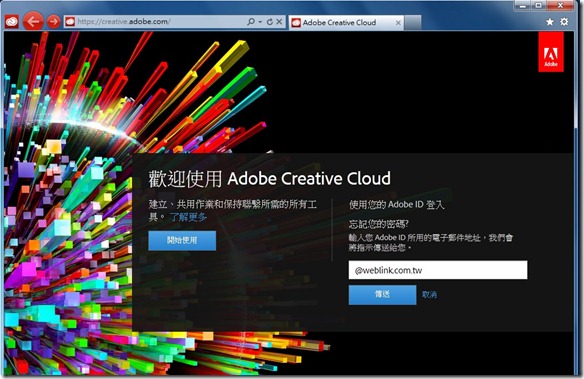Open the address bar dropdown arrow
The width and height of the screenshot is (584, 379).
260,22
